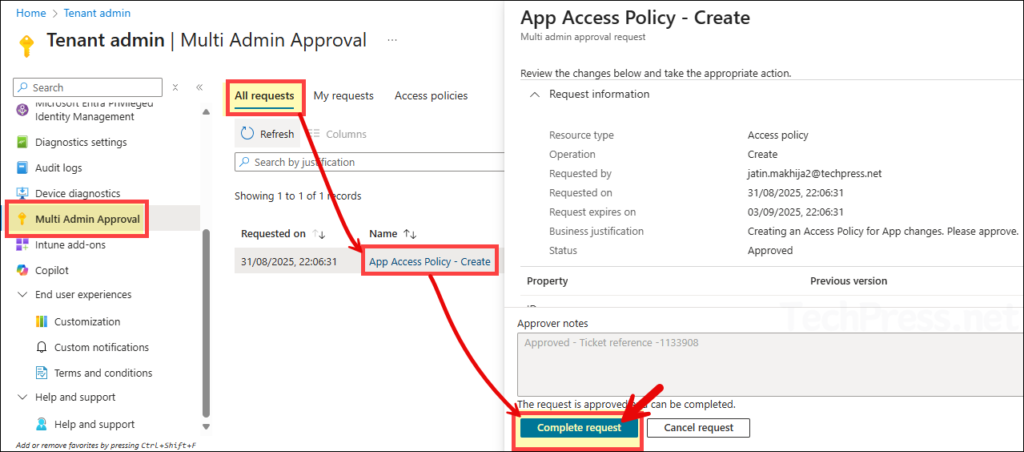
Task: Click the Search by justification field
Action: [x=370, y=162]
